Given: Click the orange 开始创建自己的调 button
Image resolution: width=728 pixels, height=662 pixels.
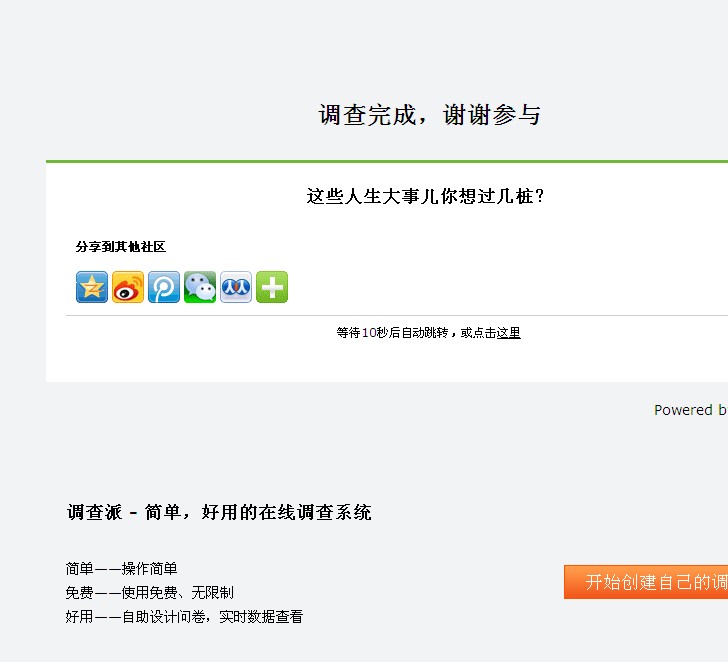Looking at the screenshot, I should (646, 582).
